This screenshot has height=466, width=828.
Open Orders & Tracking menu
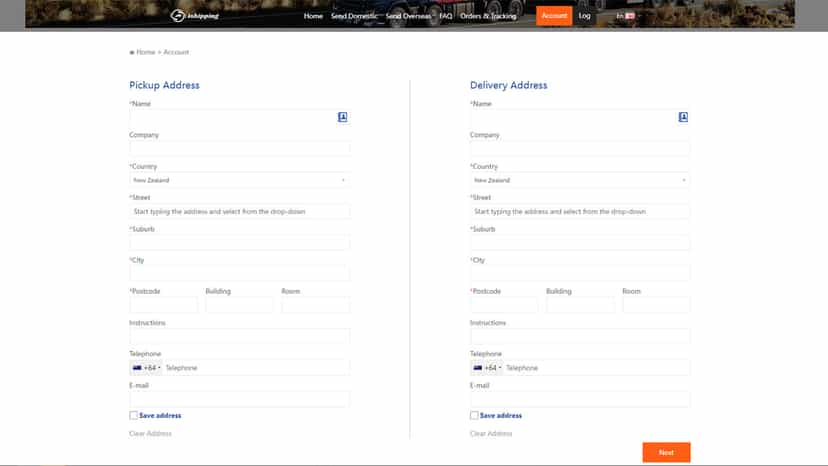pos(488,16)
